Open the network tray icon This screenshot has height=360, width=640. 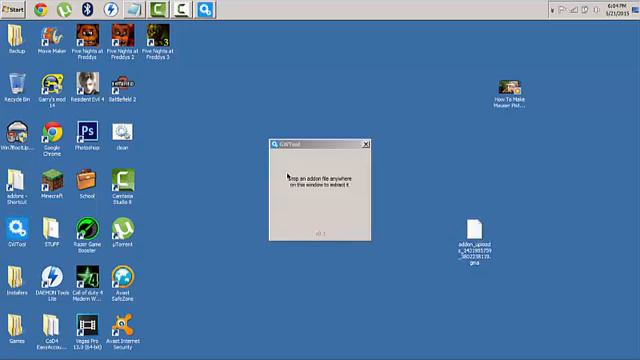pyautogui.click(x=574, y=10)
